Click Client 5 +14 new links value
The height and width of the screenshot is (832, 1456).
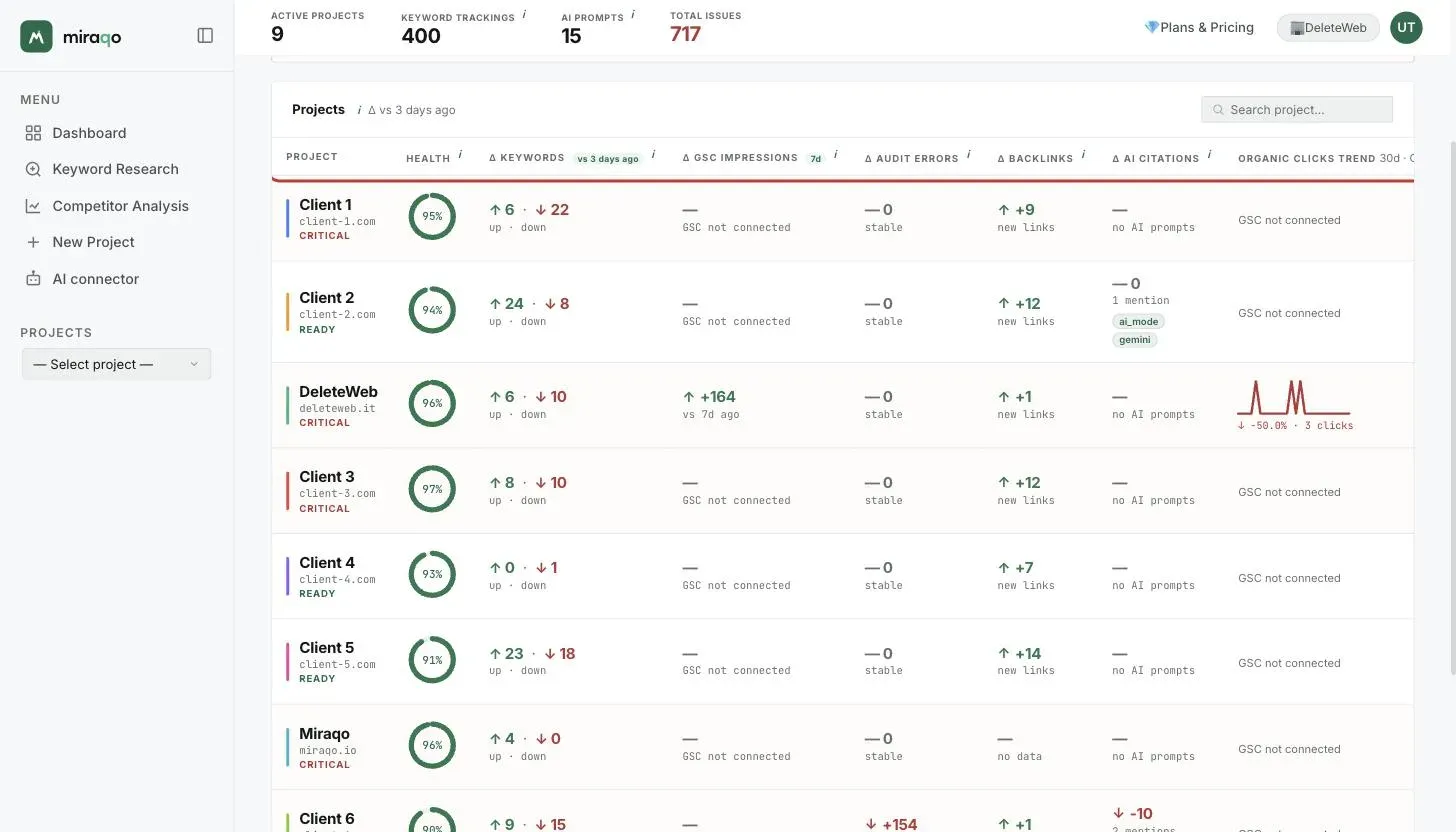(x=1020, y=654)
